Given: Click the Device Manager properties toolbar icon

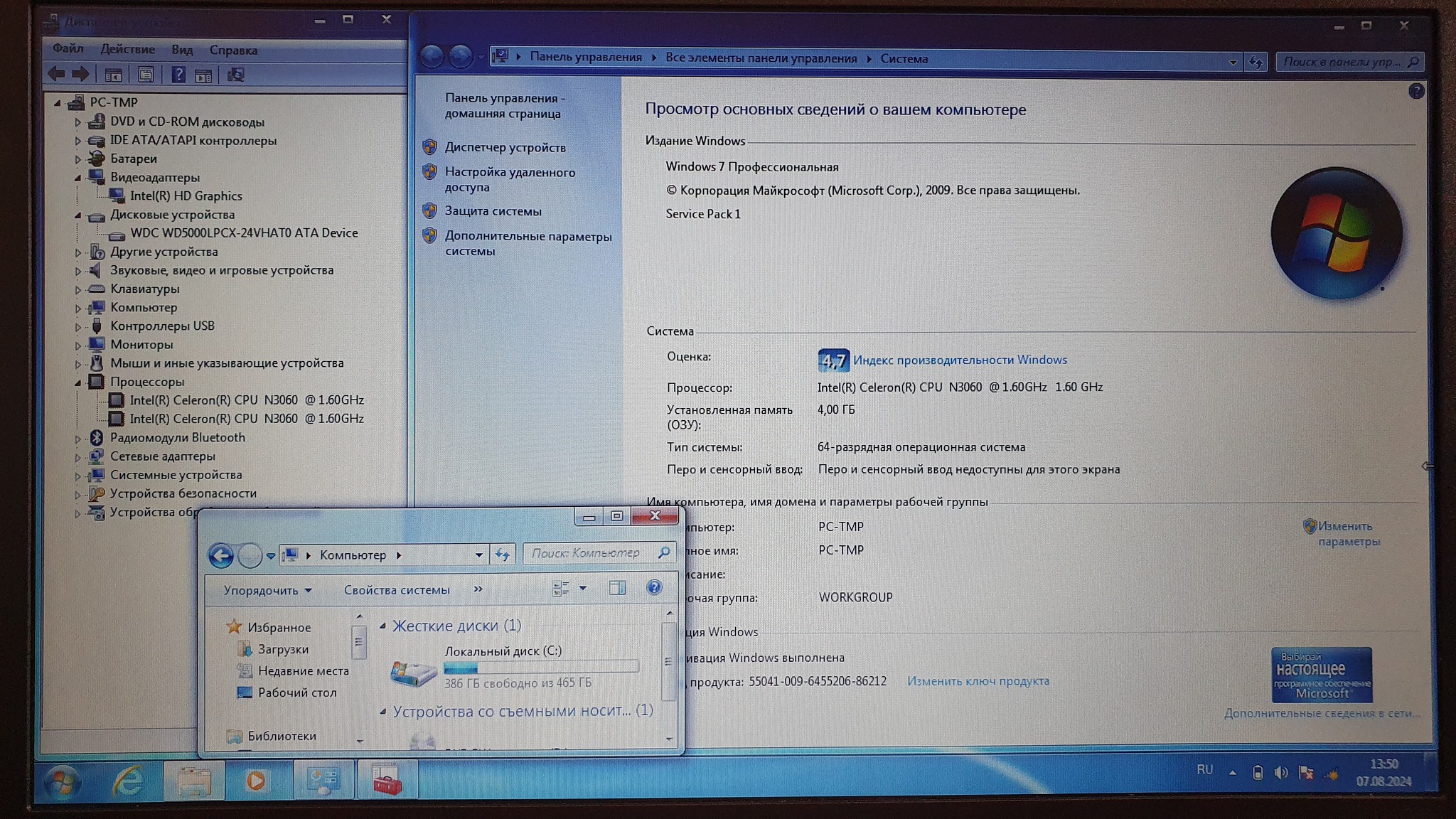Looking at the screenshot, I should coord(146,75).
